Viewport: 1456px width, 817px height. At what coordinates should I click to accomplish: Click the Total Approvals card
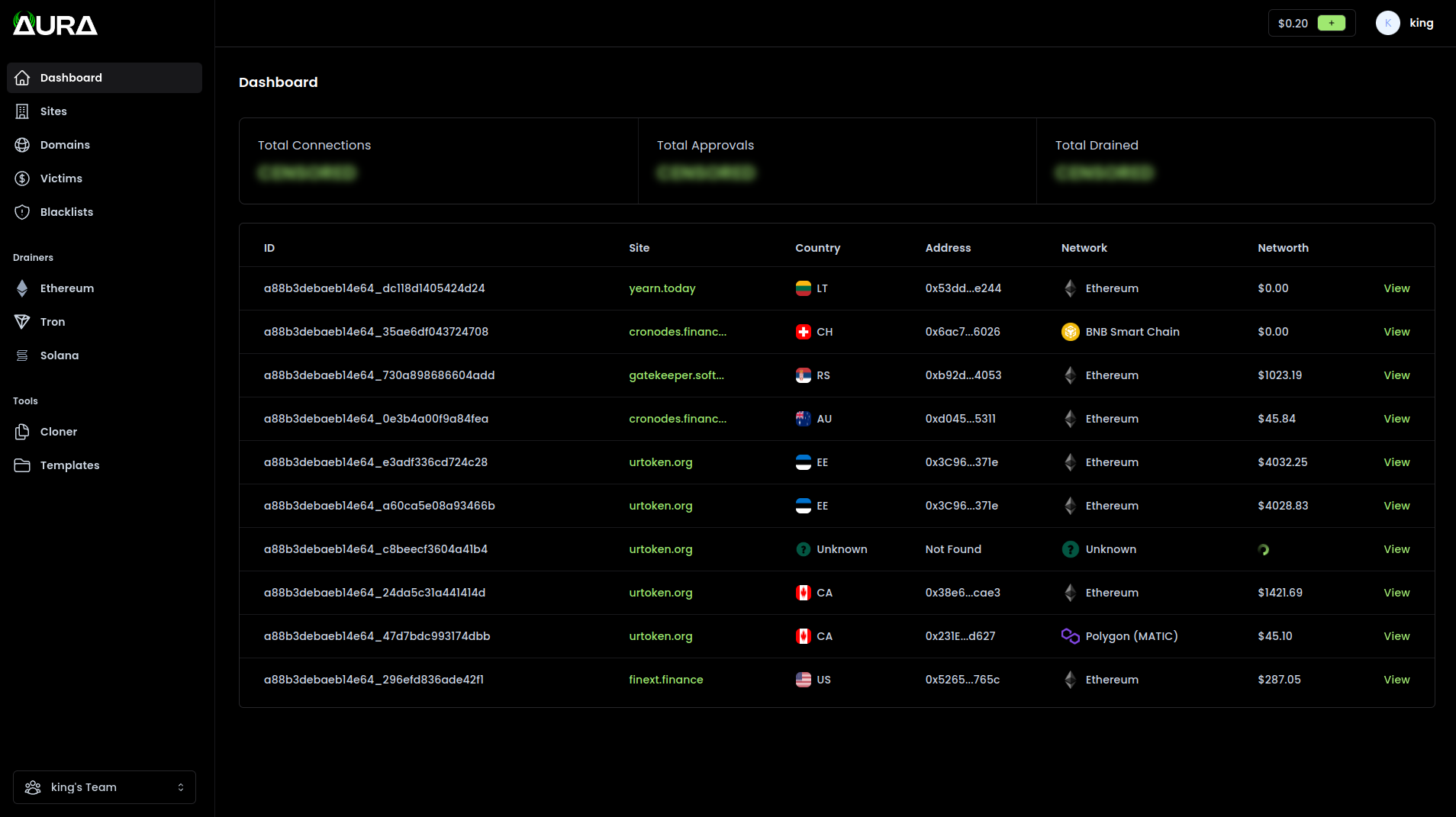click(x=837, y=161)
